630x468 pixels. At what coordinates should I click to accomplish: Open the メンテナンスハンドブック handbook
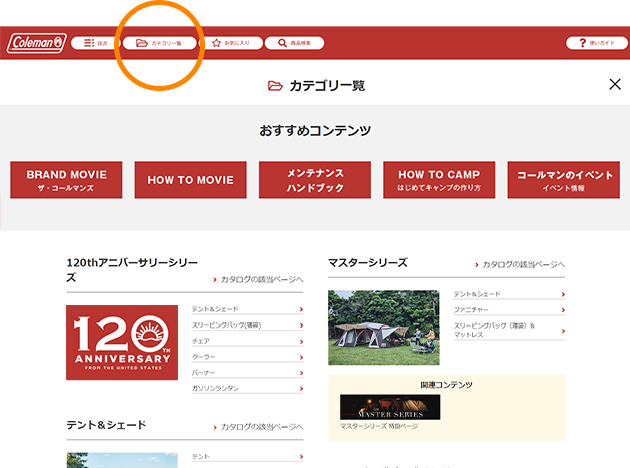(315, 180)
